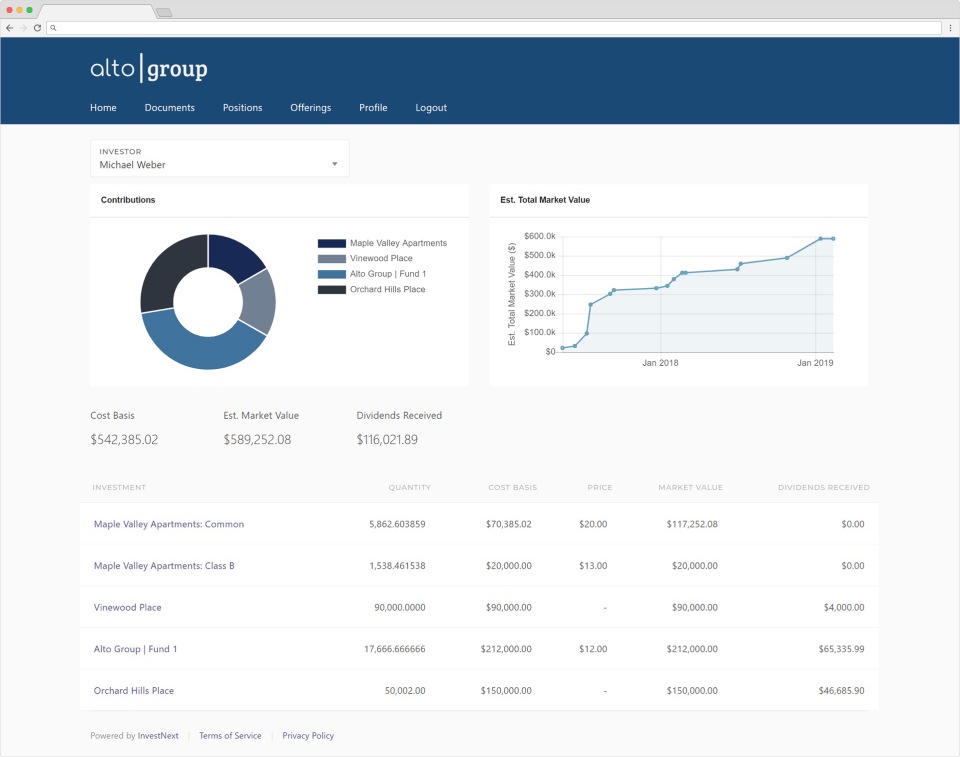The width and height of the screenshot is (960, 757).
Task: Open Maple Valley Apartments: Common investment
Action: 168,524
